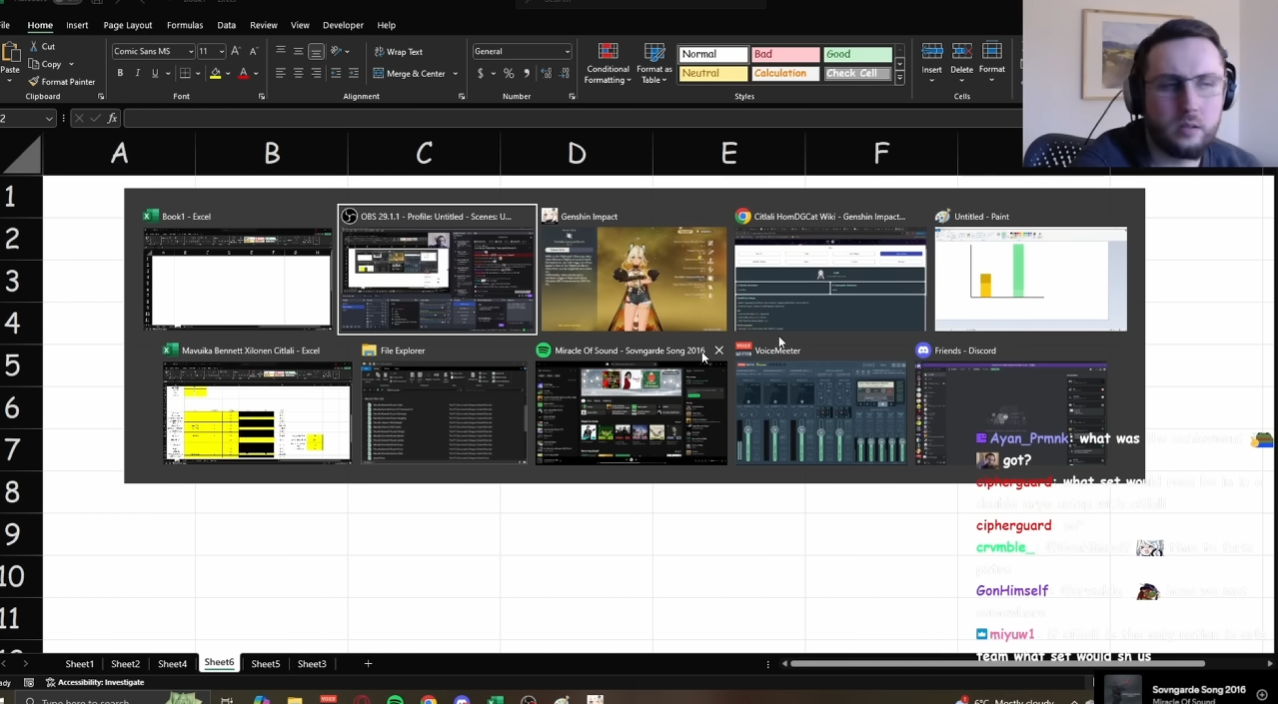Click the Format Painter brush icon
This screenshot has width=1278, height=704.
pyautogui.click(x=34, y=82)
